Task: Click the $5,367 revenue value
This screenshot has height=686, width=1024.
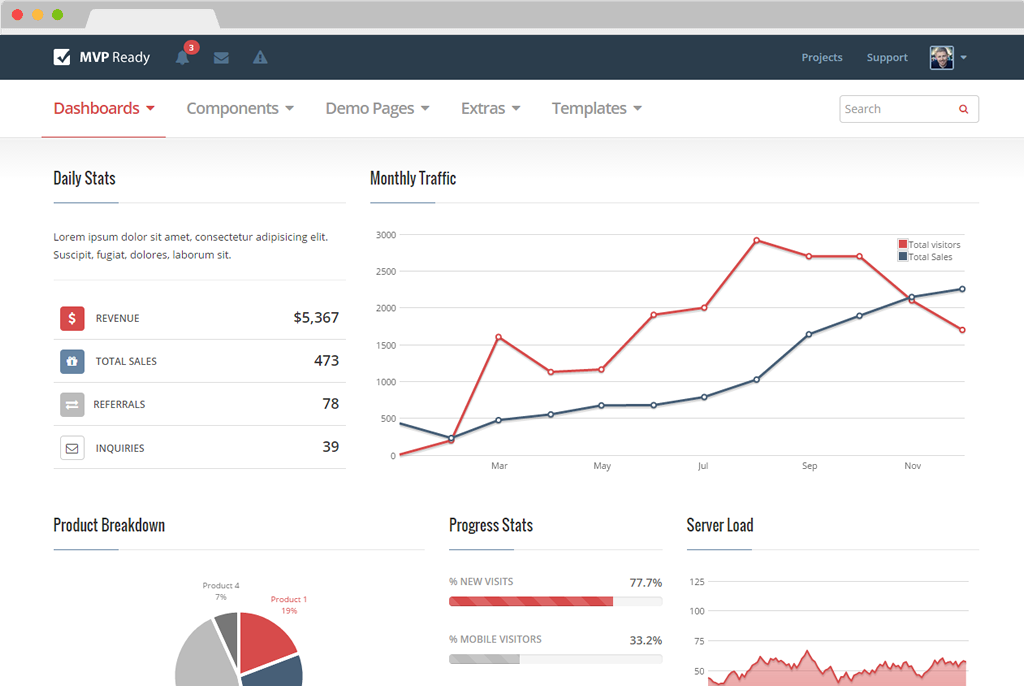Action: pyautogui.click(x=316, y=318)
